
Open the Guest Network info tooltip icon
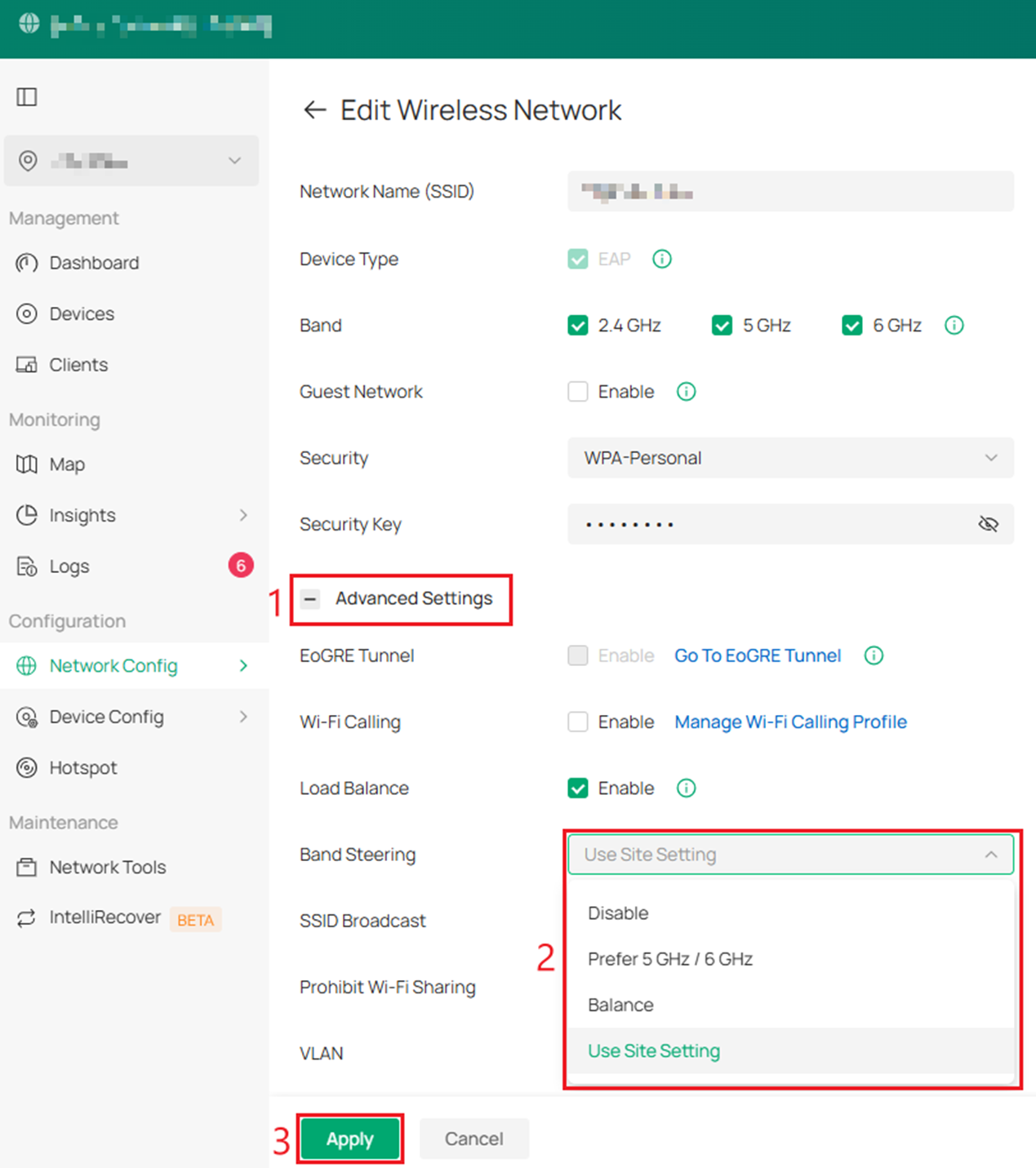[x=686, y=392]
